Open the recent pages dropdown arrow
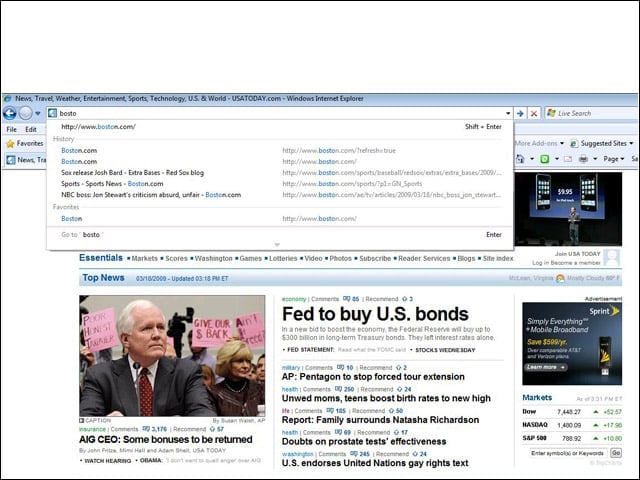Viewport: 640px width, 480px height. pyautogui.click(x=38, y=113)
